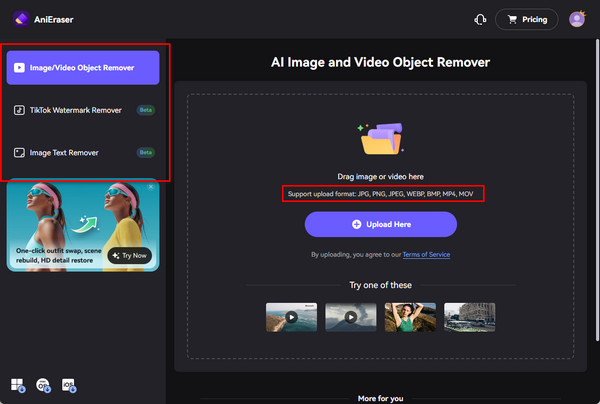This screenshot has height=404, width=600.
Task: Try the ocean coastline sample video
Action: [x=291, y=317]
